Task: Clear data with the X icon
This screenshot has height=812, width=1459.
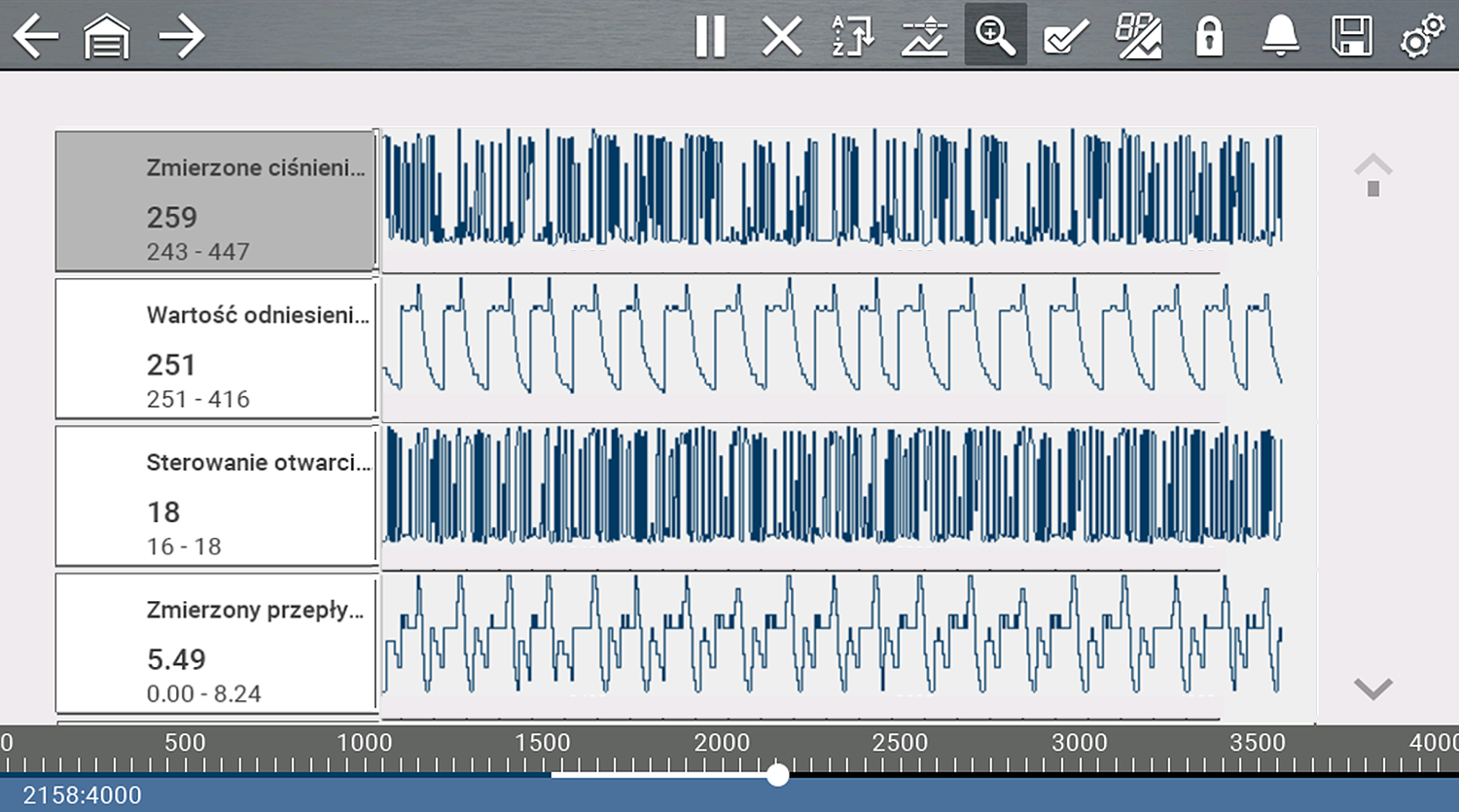Action: coord(781,37)
